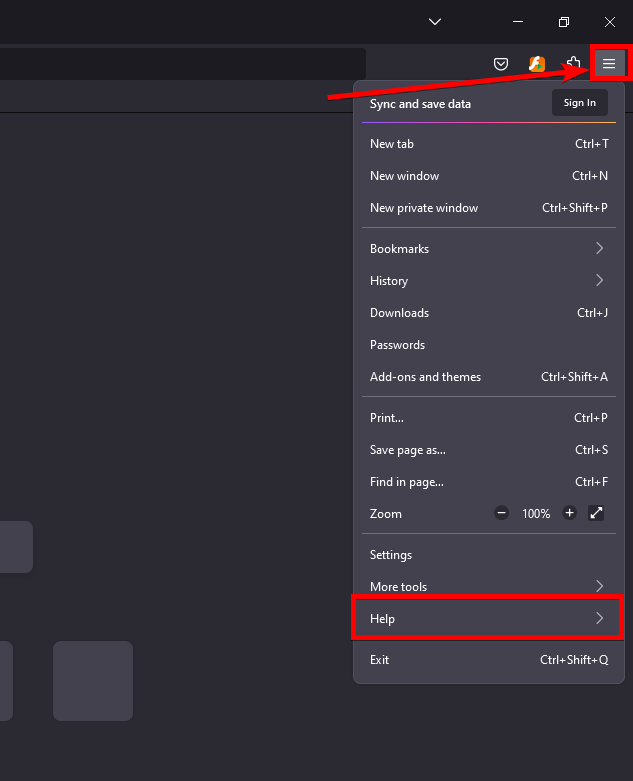Click the address bar field
Screen dimensions: 633x781
pos(180,64)
